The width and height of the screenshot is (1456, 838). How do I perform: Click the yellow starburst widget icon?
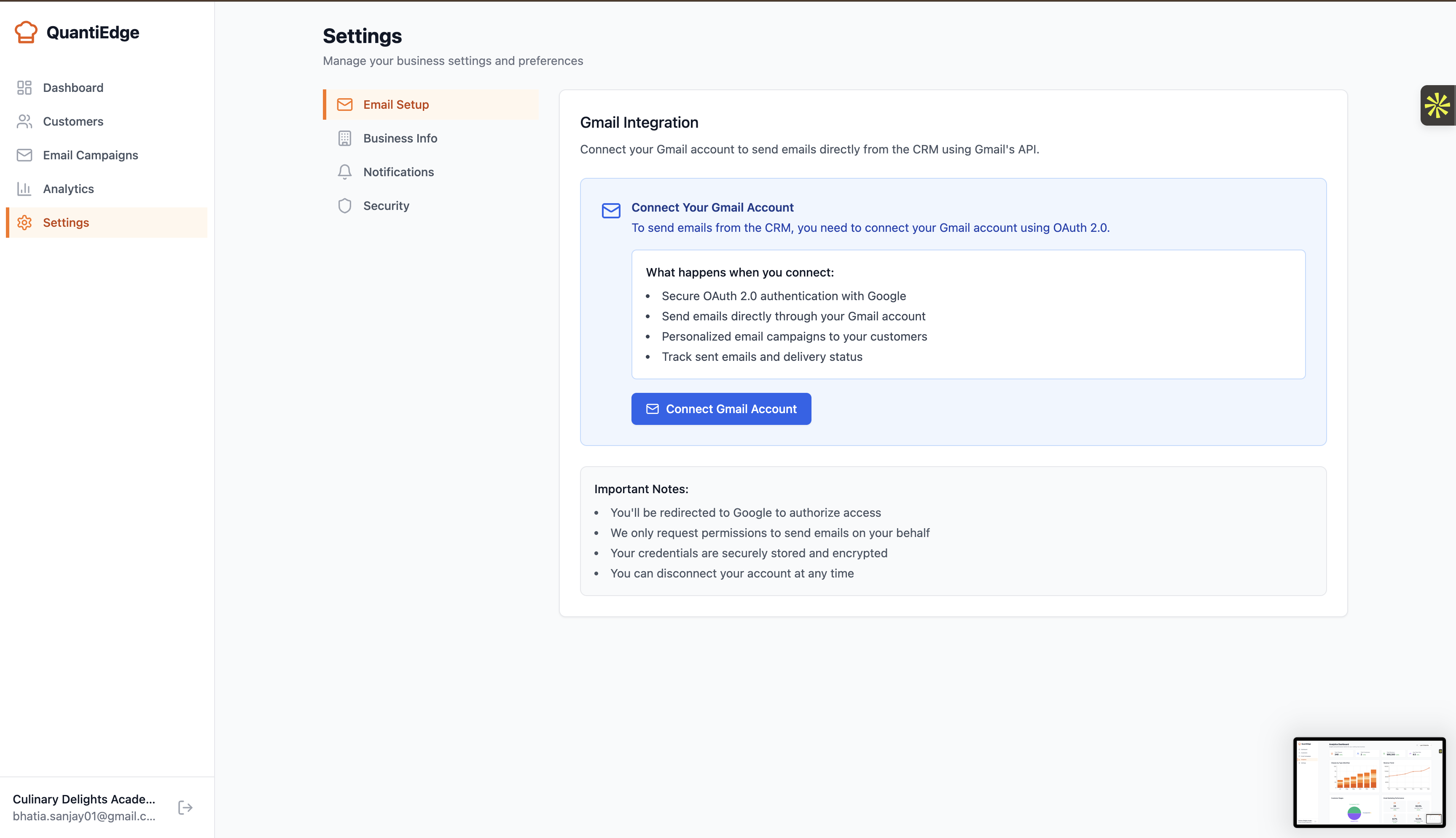[x=1437, y=105]
